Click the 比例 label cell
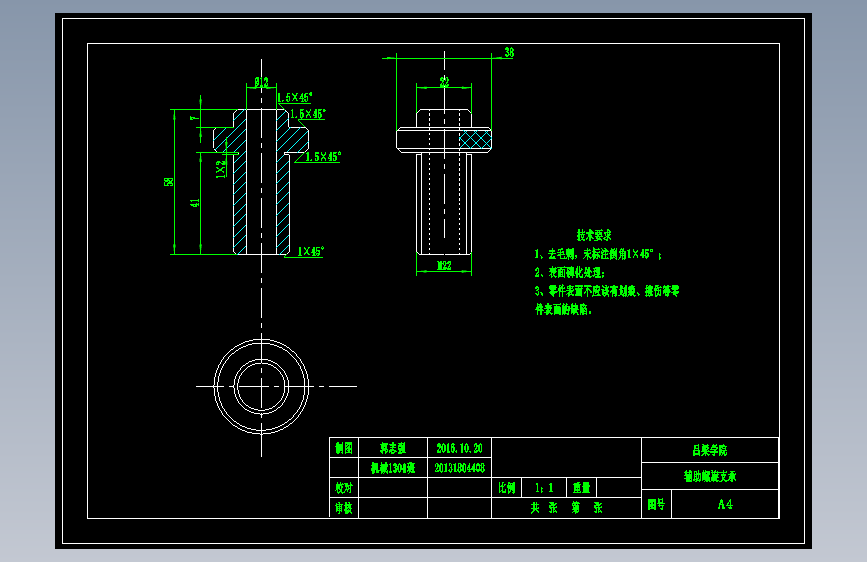 pos(506,488)
